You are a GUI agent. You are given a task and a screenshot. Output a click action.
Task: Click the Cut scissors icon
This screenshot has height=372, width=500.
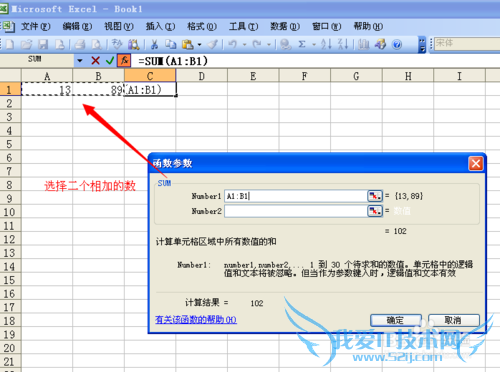click(x=154, y=44)
